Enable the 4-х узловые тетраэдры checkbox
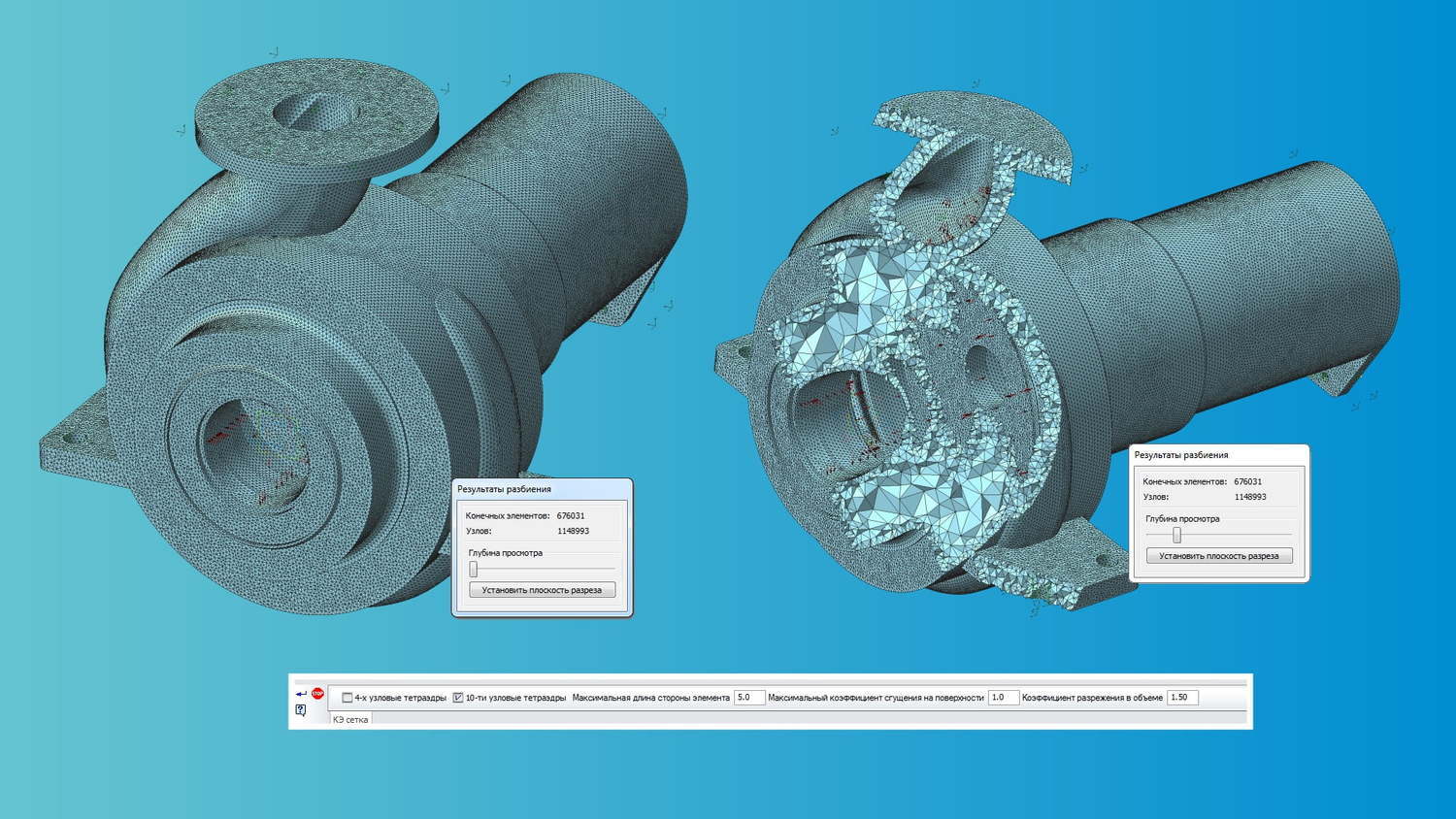 coord(347,698)
